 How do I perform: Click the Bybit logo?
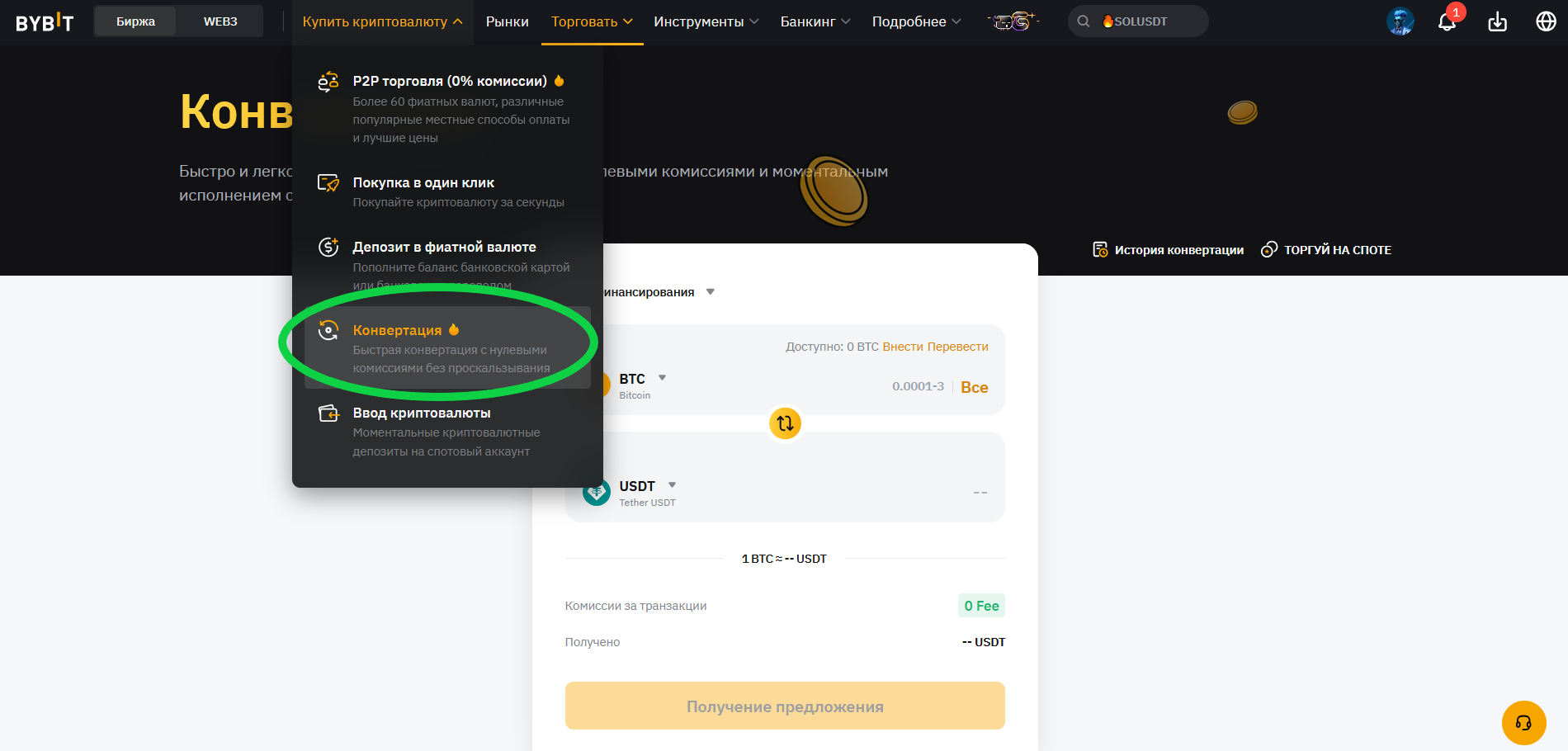45,22
